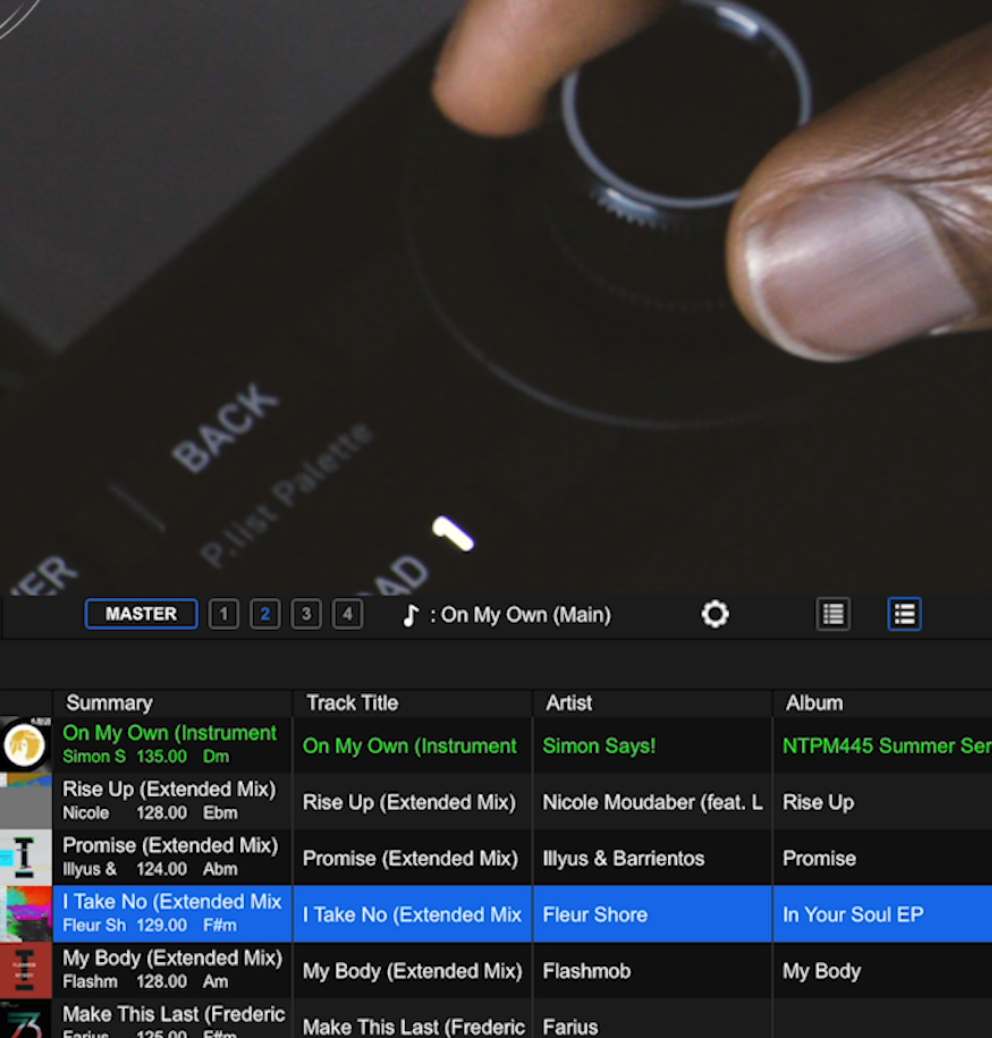This screenshot has width=992, height=1038.
Task: Select the I Take No artwork thumbnail
Action: tap(25, 914)
